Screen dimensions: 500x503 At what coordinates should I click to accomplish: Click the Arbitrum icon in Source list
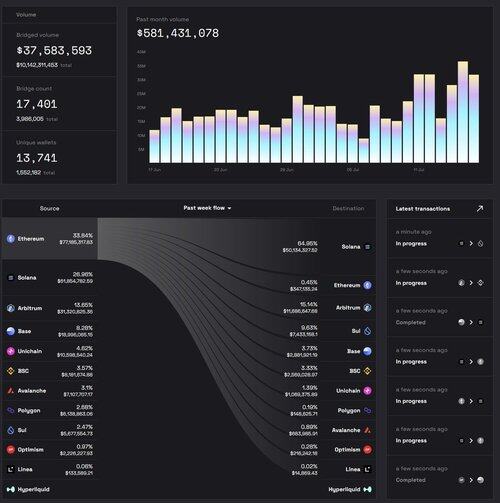tap(11, 308)
